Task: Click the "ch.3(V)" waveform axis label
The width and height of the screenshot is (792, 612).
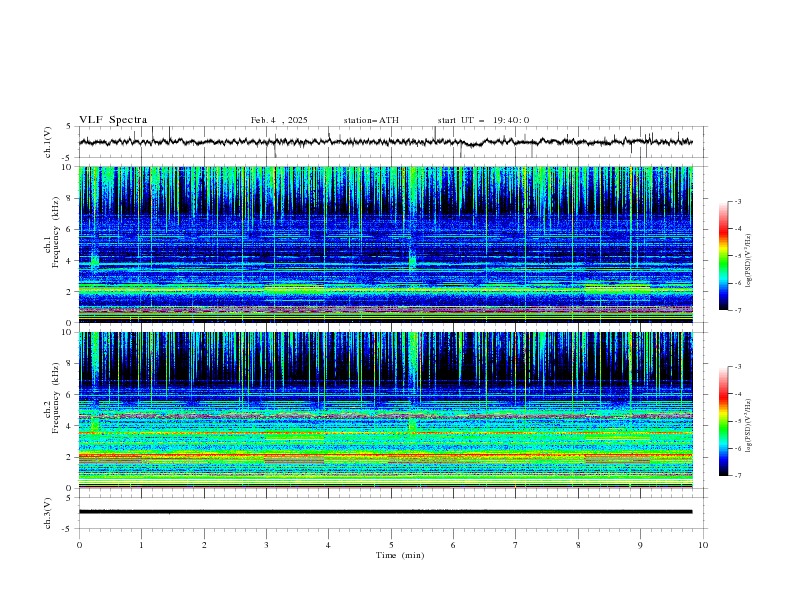Action: coord(48,513)
